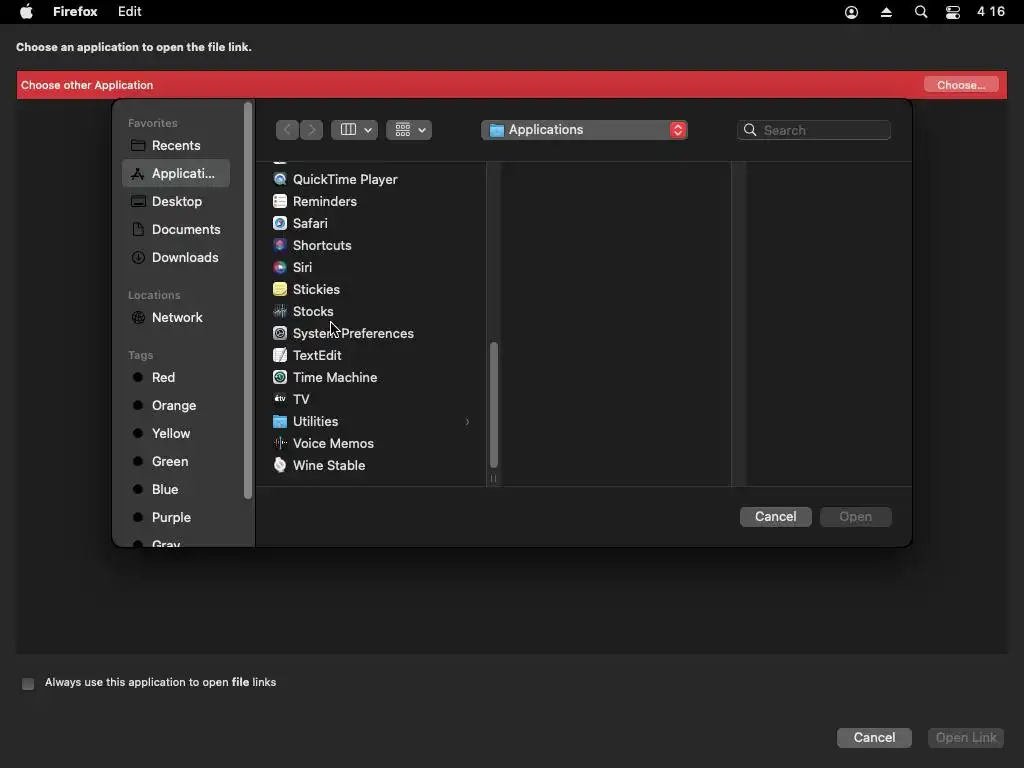The height and width of the screenshot is (768, 1024).
Task: Click the Choose... button
Action: point(961,85)
